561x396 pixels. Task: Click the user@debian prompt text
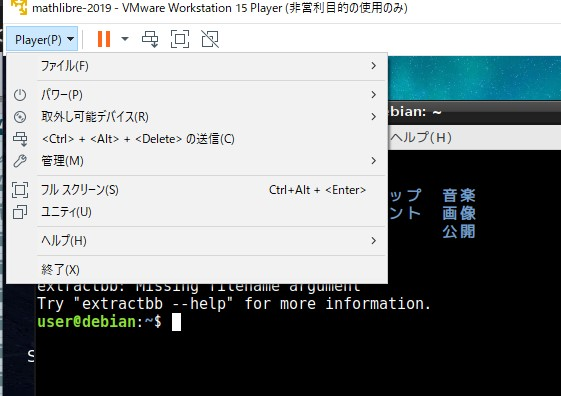click(x=87, y=322)
